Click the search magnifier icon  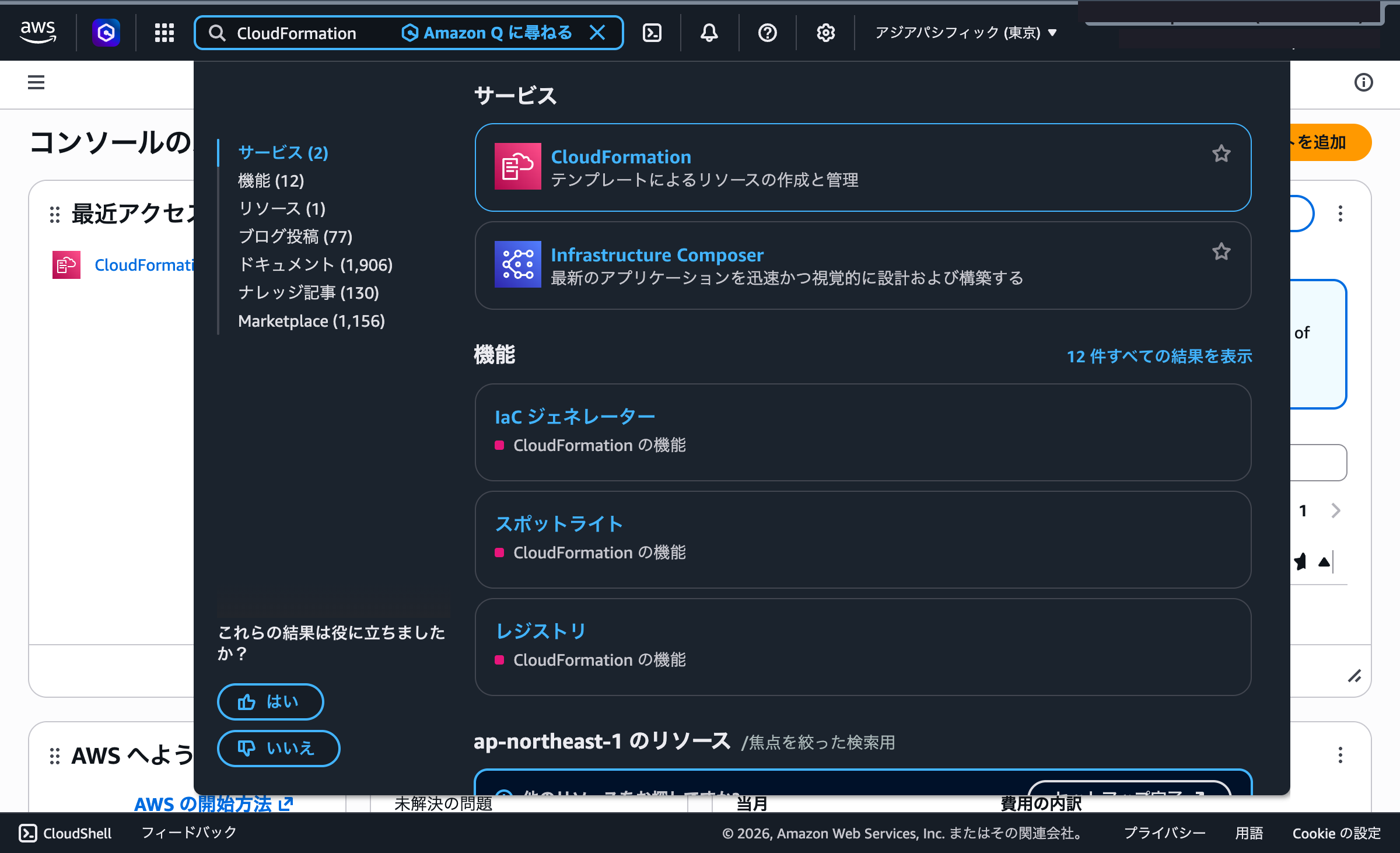tap(217, 33)
